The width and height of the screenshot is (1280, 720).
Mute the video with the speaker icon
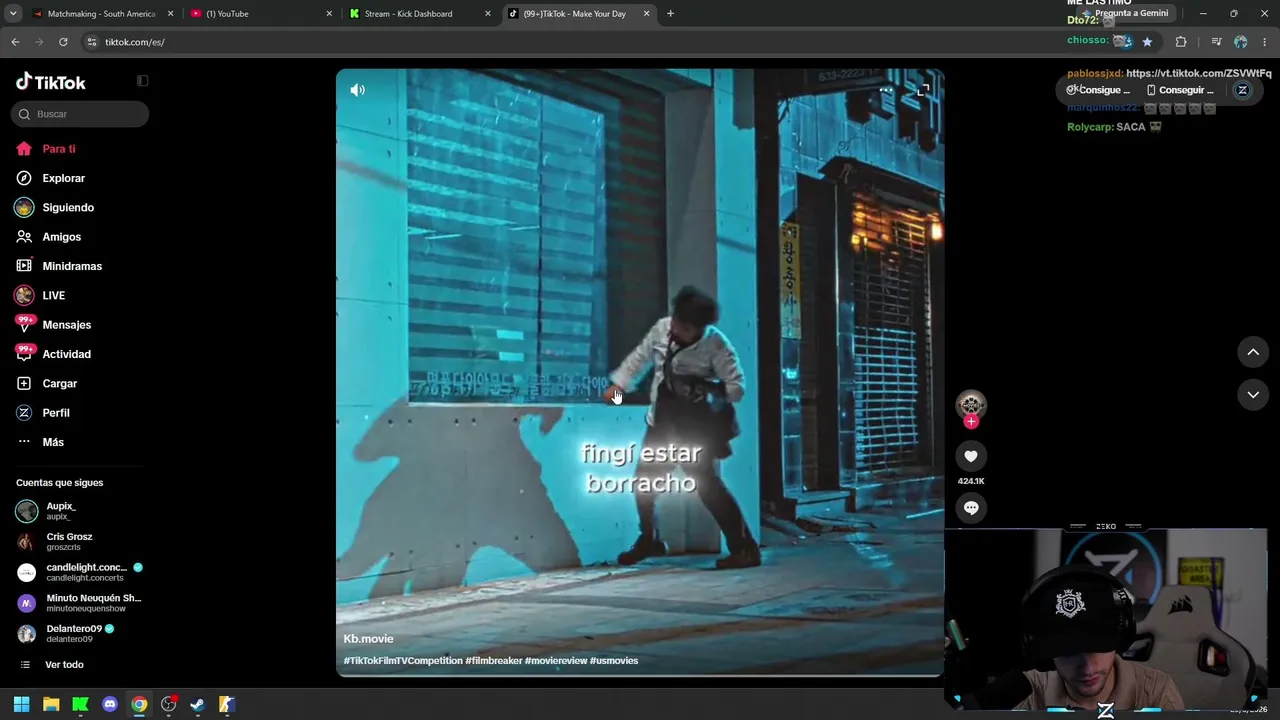coord(357,90)
